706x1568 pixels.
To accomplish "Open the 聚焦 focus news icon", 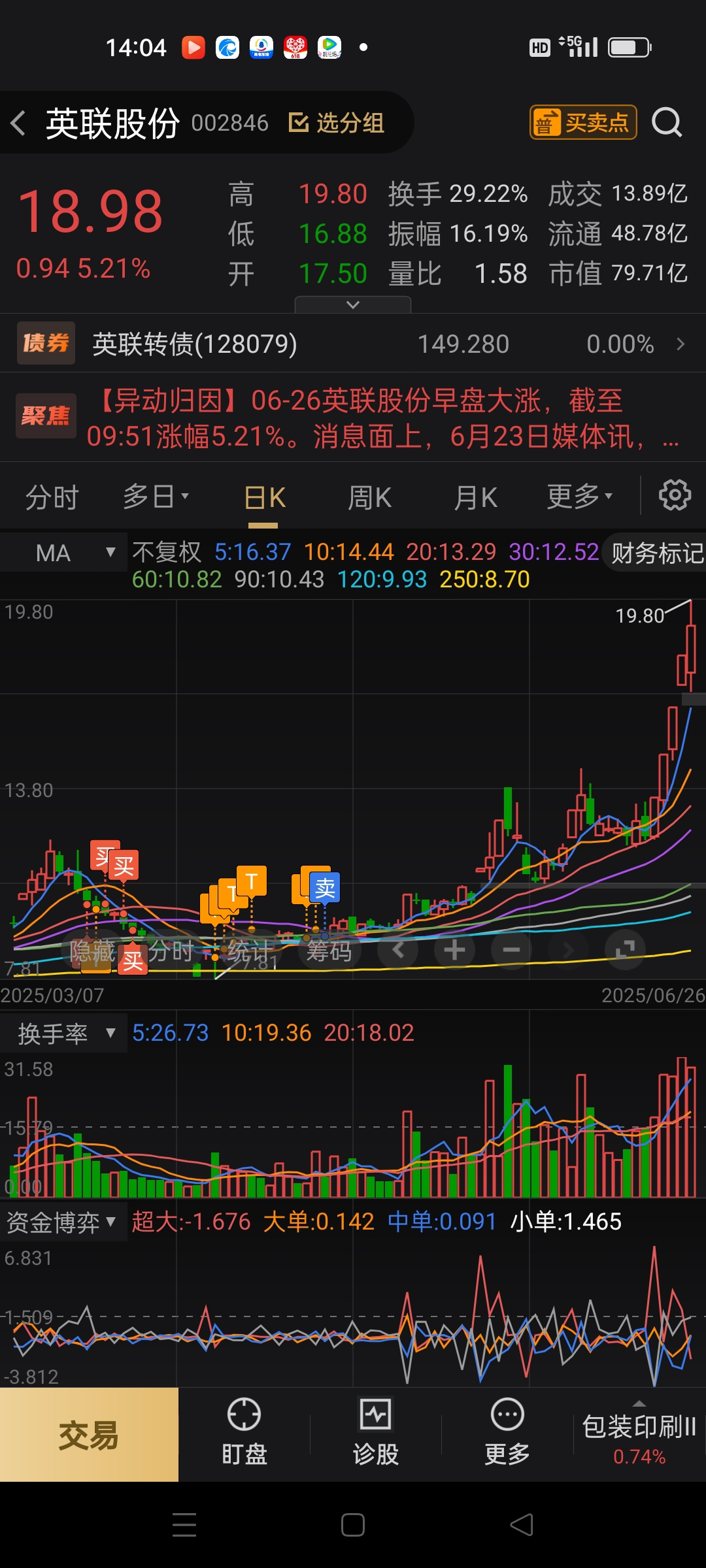I will pyautogui.click(x=46, y=416).
